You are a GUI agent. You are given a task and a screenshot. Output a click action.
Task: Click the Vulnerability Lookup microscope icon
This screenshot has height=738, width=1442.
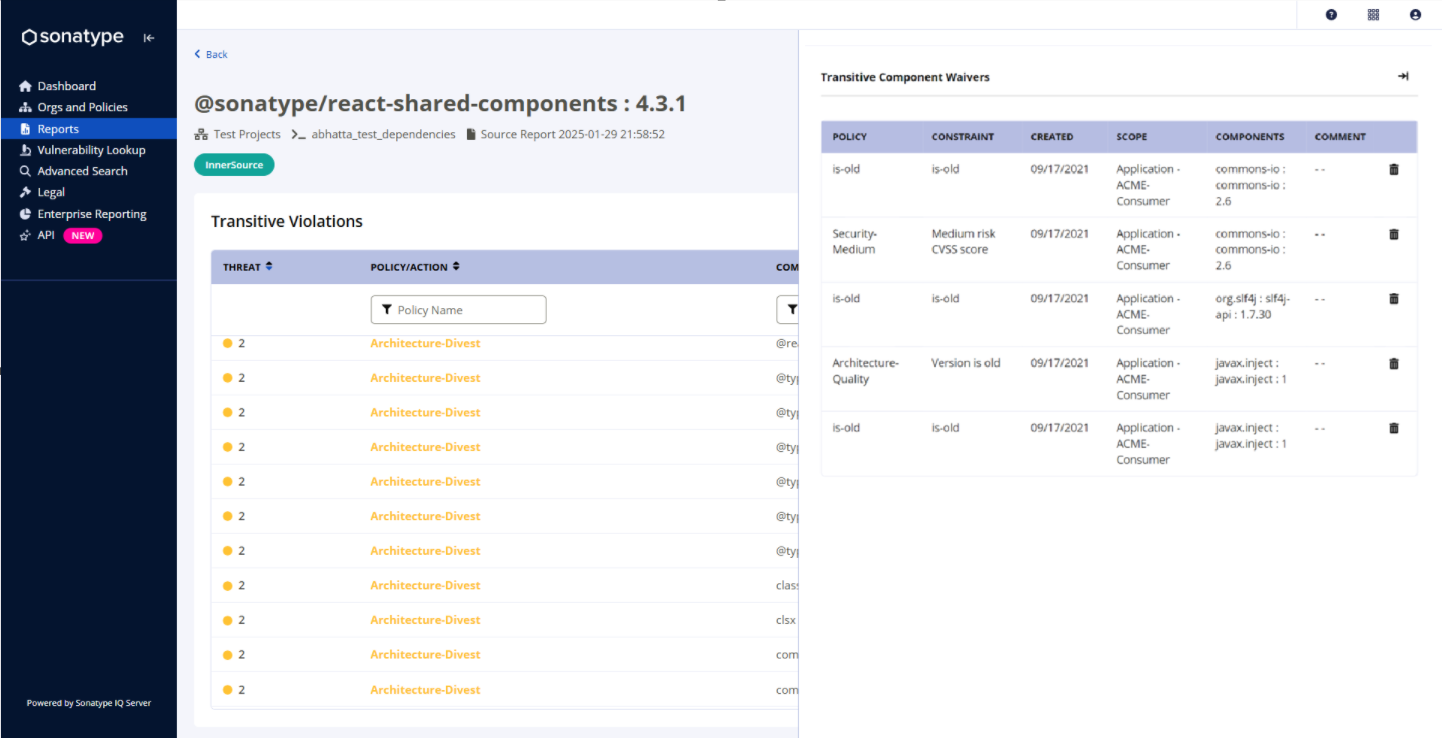[26, 150]
